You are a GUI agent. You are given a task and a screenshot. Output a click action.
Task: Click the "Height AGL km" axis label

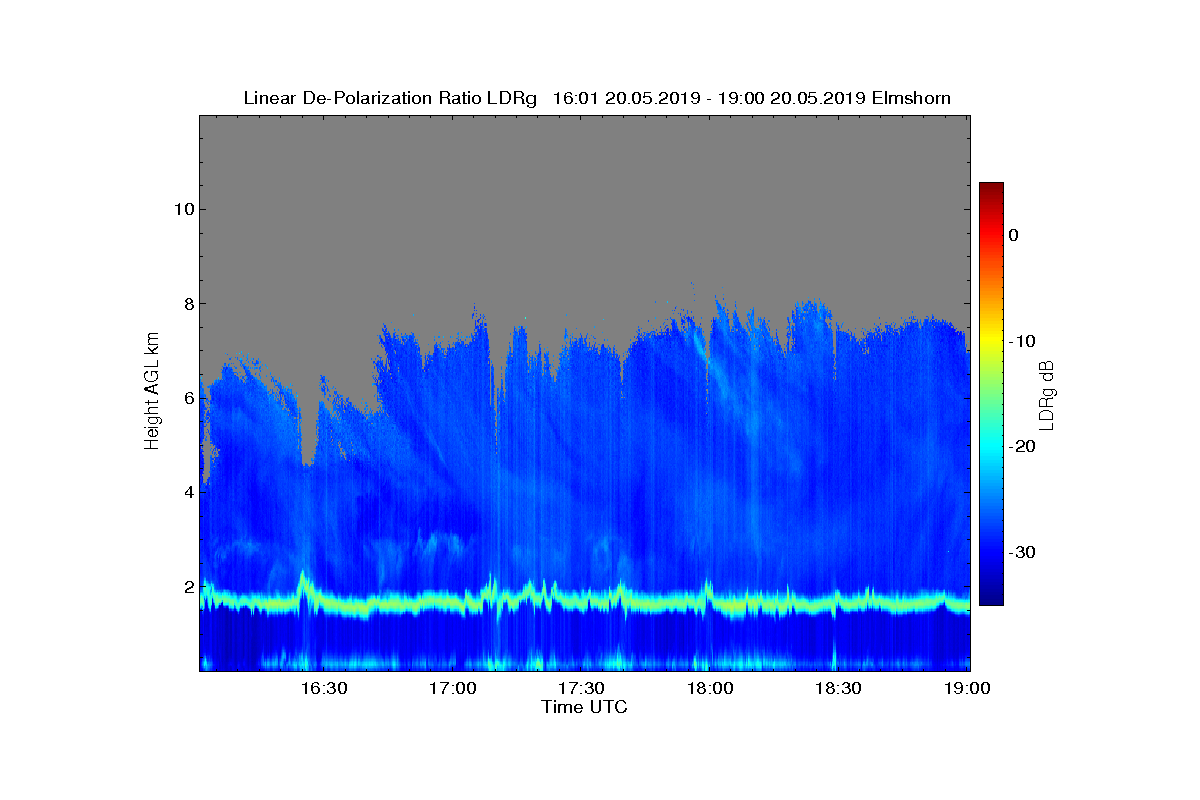pos(152,393)
